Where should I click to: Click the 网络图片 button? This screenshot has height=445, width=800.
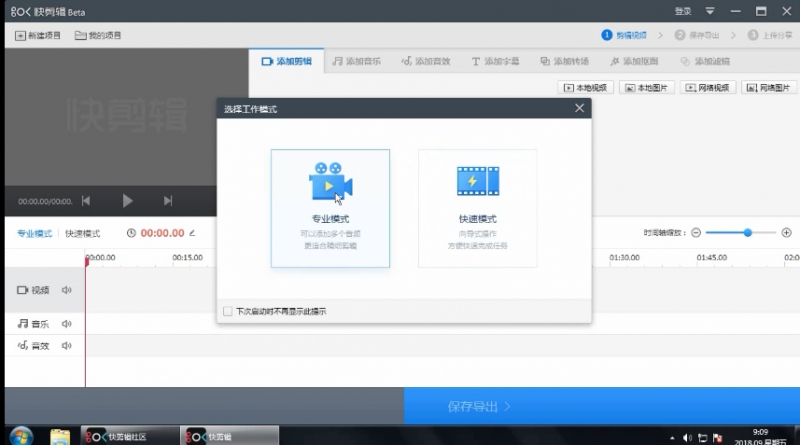pos(769,88)
